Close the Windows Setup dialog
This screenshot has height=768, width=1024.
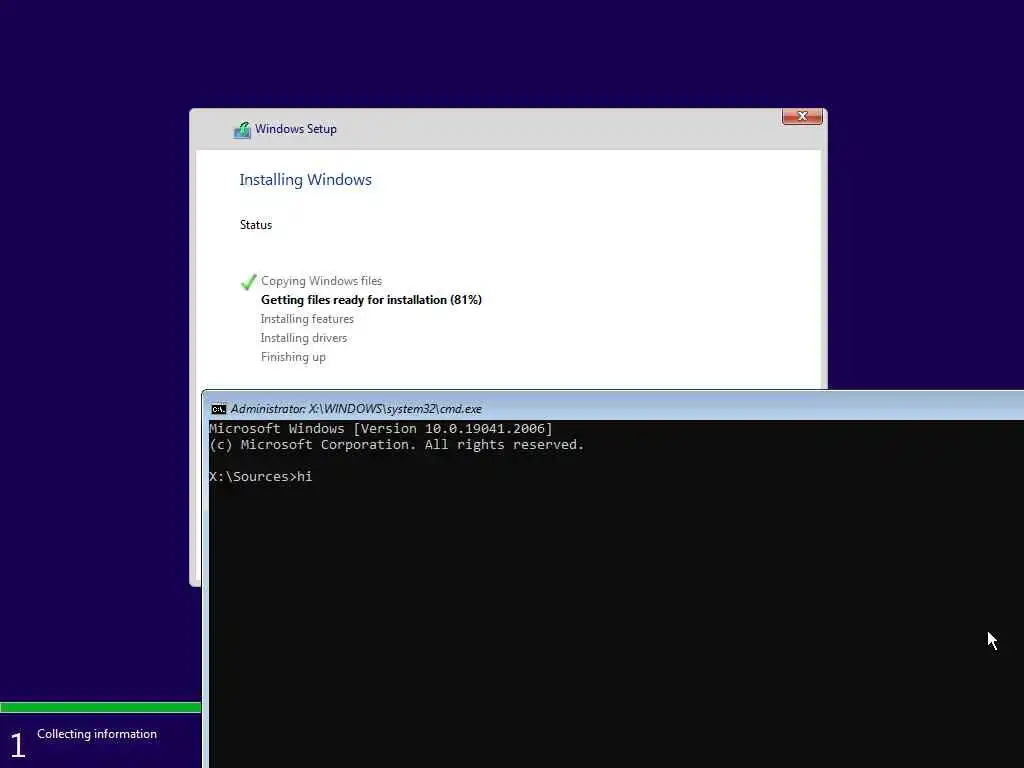(802, 116)
